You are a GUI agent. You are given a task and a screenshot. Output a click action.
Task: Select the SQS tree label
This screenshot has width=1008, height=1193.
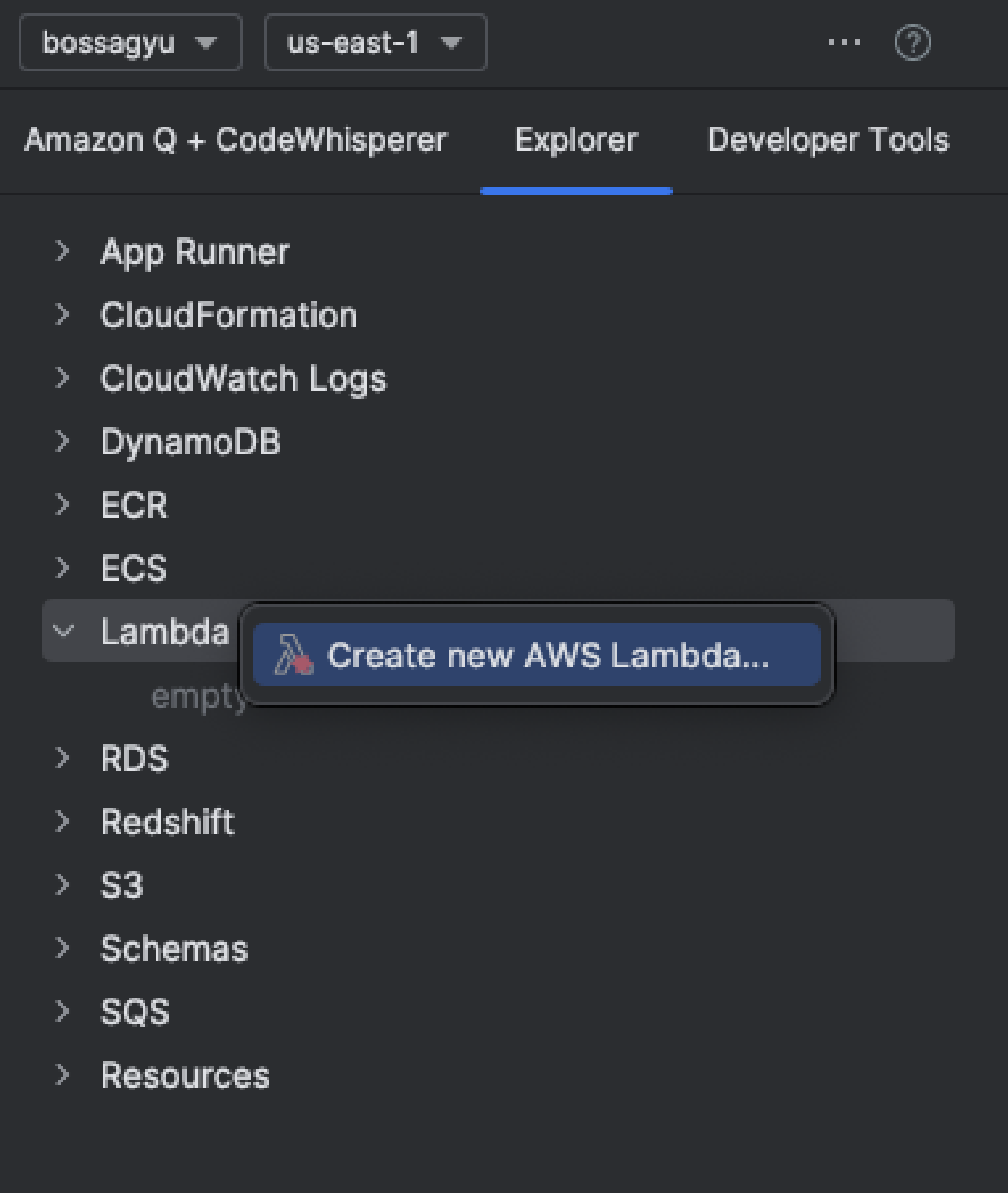[135, 1011]
